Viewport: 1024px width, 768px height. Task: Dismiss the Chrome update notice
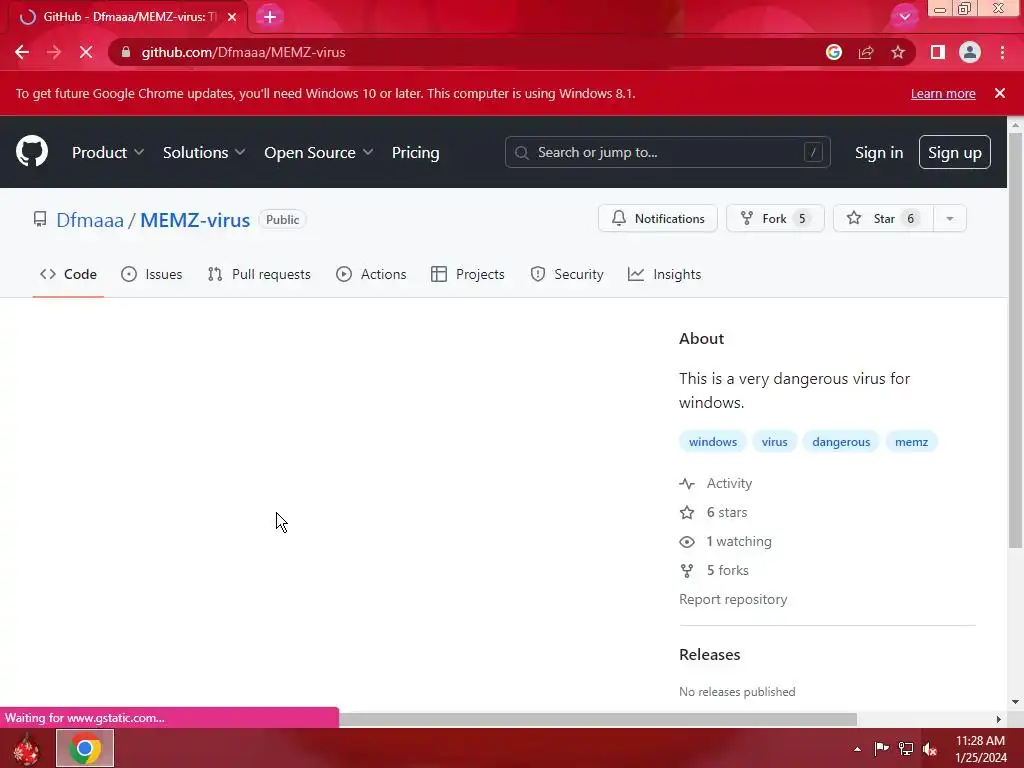pyautogui.click(x=1000, y=93)
